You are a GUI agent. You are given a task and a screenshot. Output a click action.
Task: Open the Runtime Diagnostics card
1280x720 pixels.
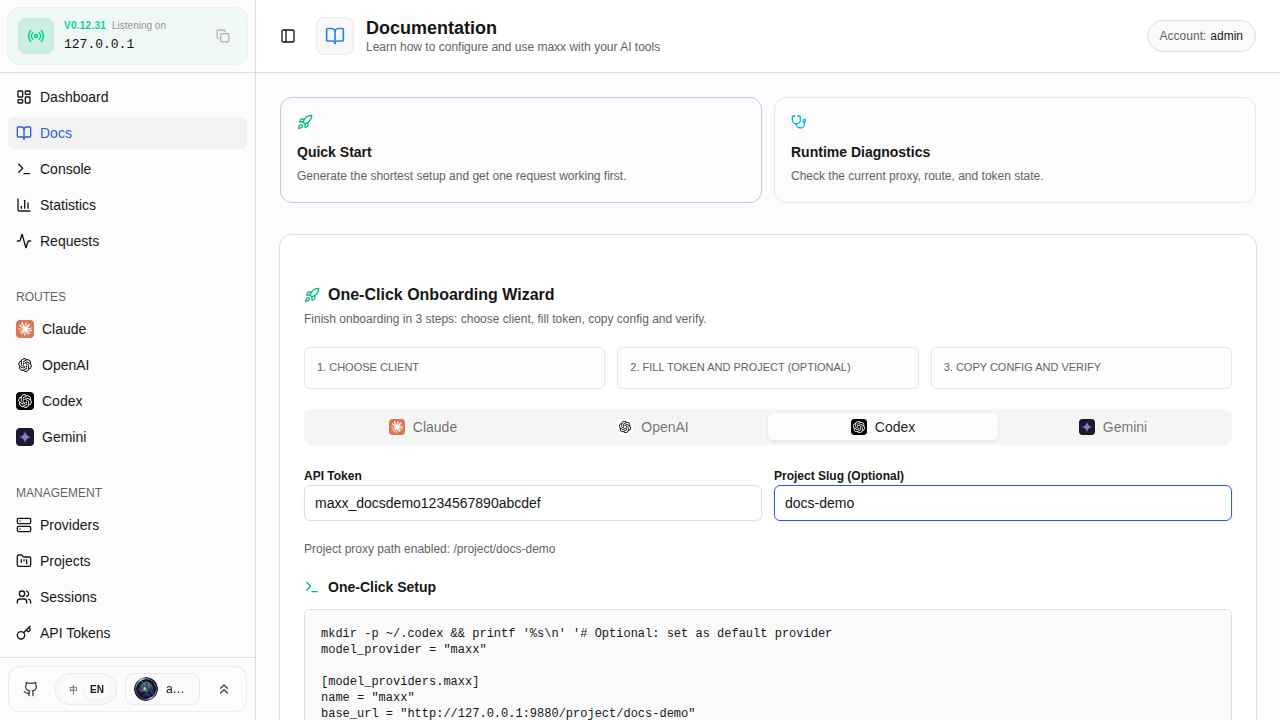(1014, 150)
